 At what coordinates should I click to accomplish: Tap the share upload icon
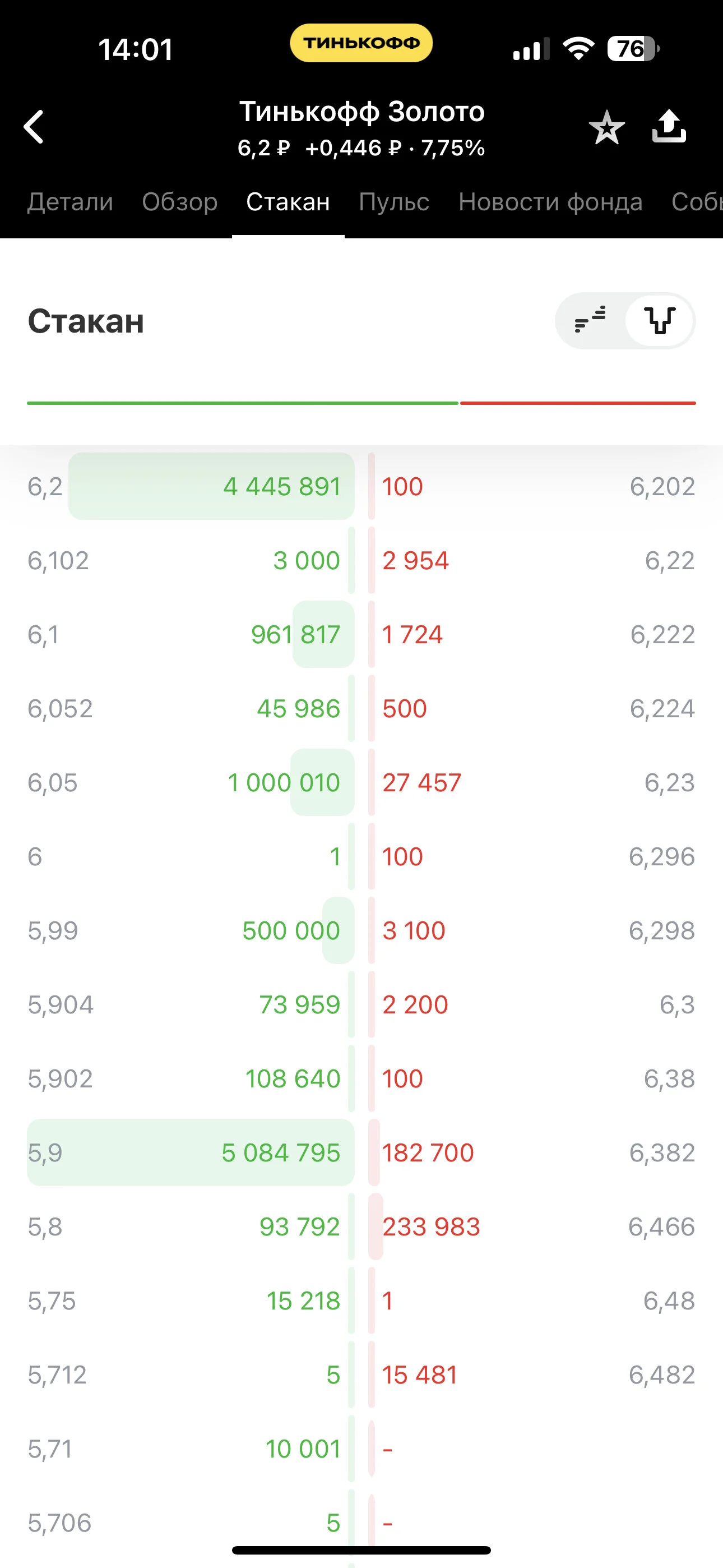(x=669, y=126)
